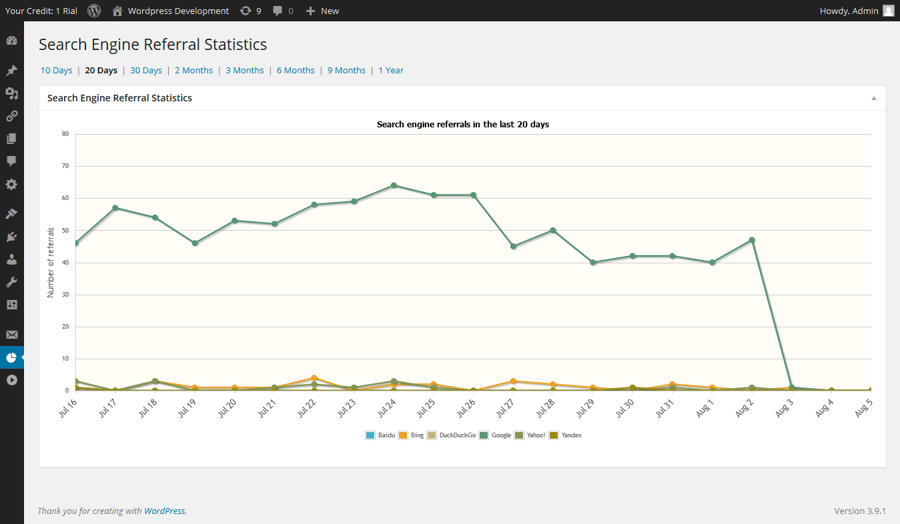900x524 pixels.
Task: Click the Google peak data point on Jul 24
Action: pyautogui.click(x=394, y=185)
